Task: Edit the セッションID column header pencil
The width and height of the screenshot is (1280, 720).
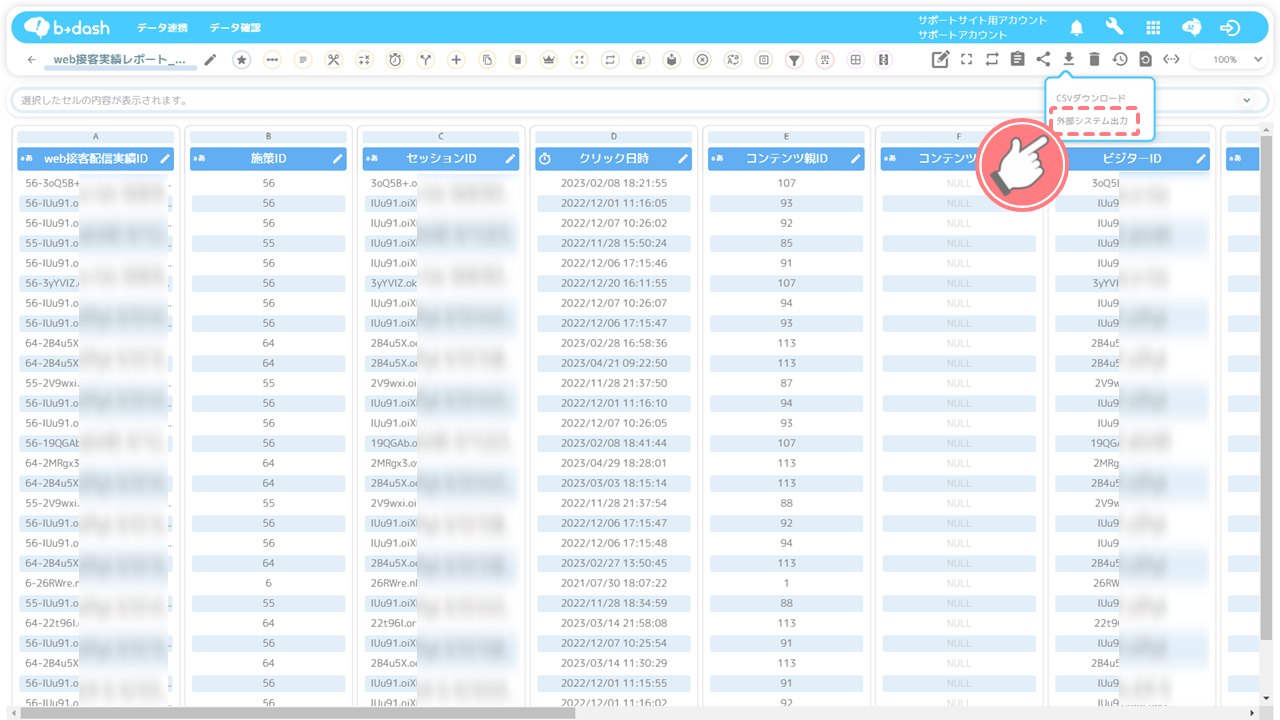Action: point(511,158)
